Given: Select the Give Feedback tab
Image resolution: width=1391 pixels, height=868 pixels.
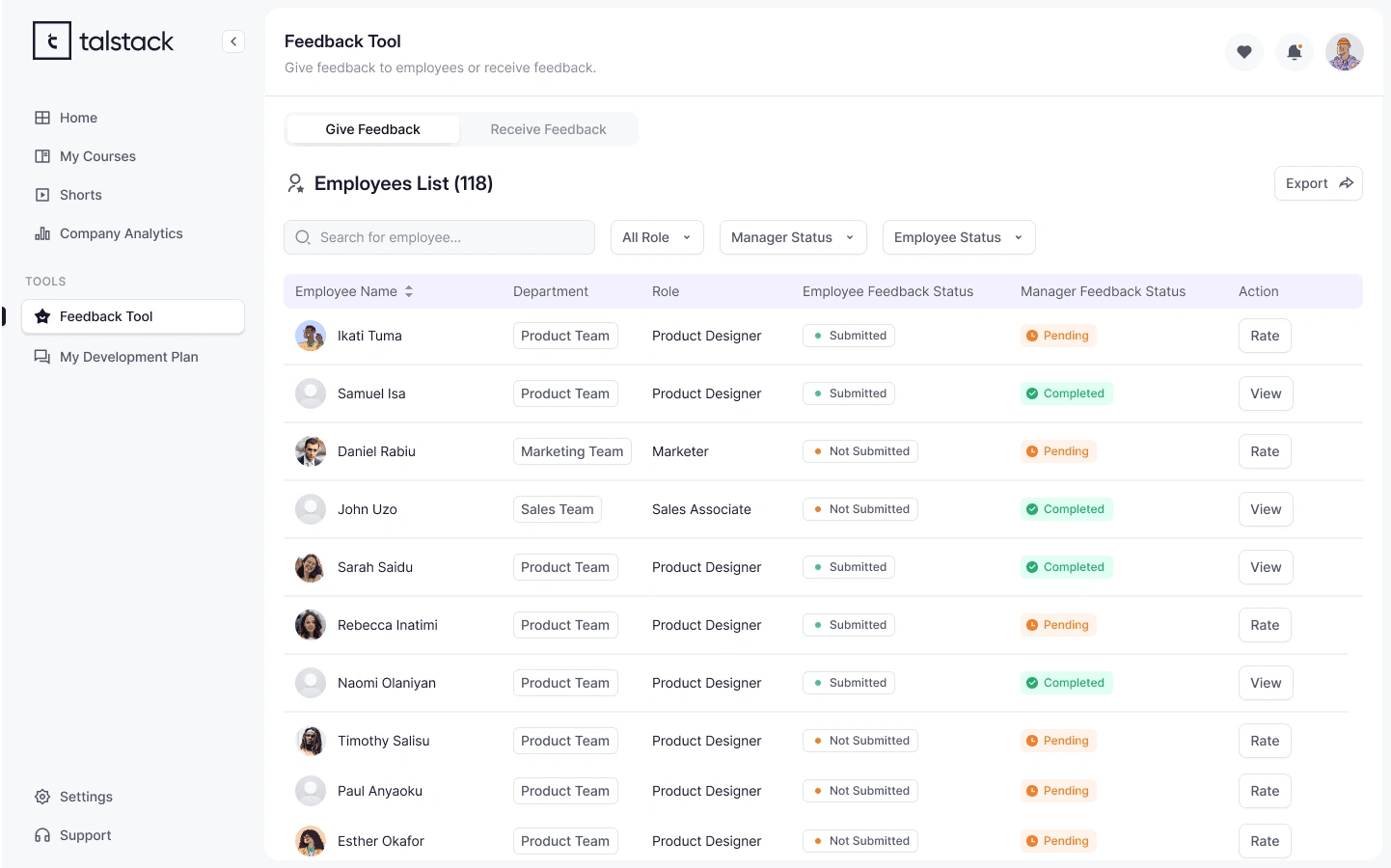Looking at the screenshot, I should 372,129.
